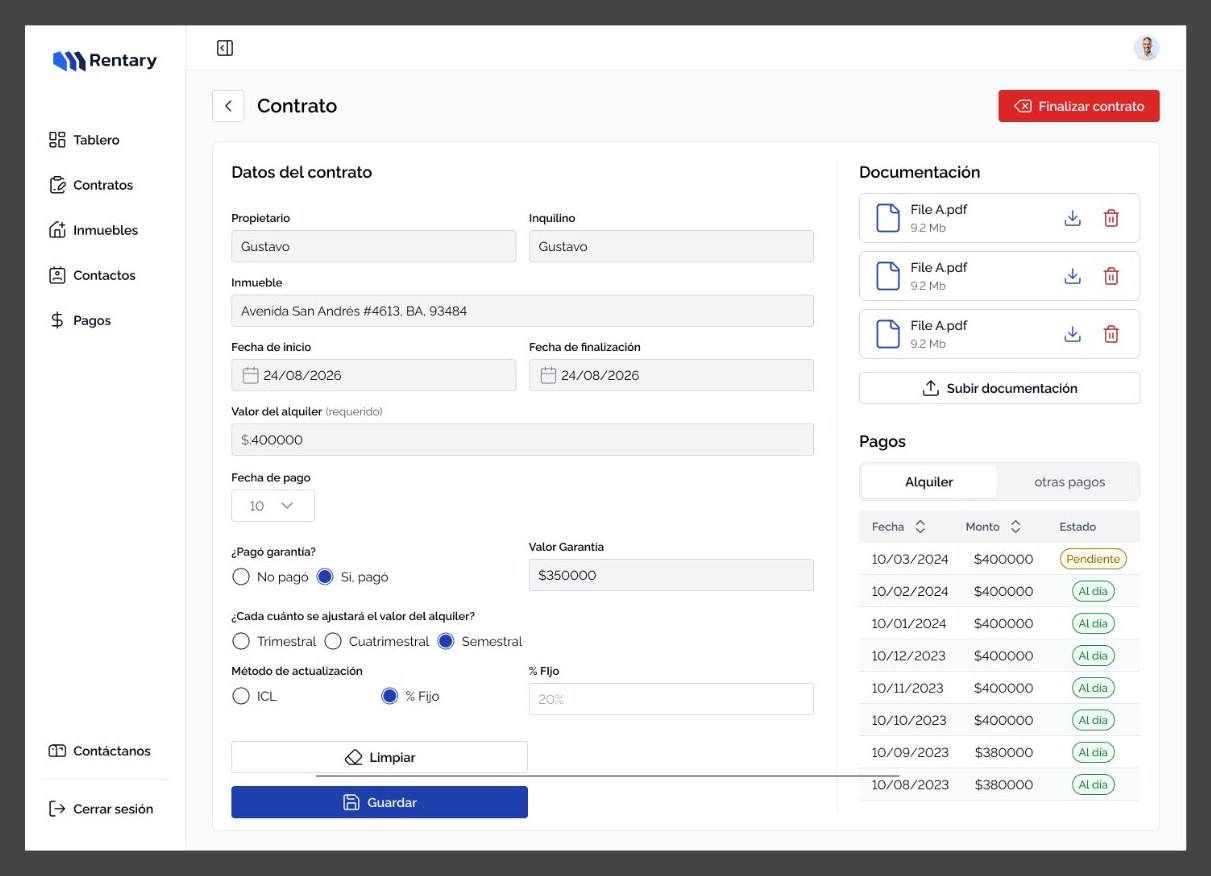Delete the second File A.pdf with trash icon
1211x876 pixels.
point(1111,276)
